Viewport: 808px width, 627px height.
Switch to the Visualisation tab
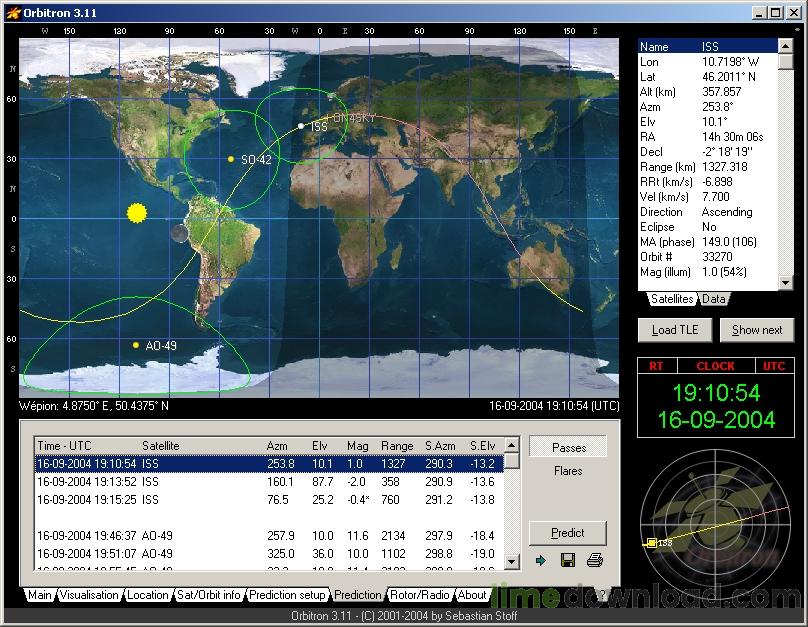pyautogui.click(x=89, y=594)
